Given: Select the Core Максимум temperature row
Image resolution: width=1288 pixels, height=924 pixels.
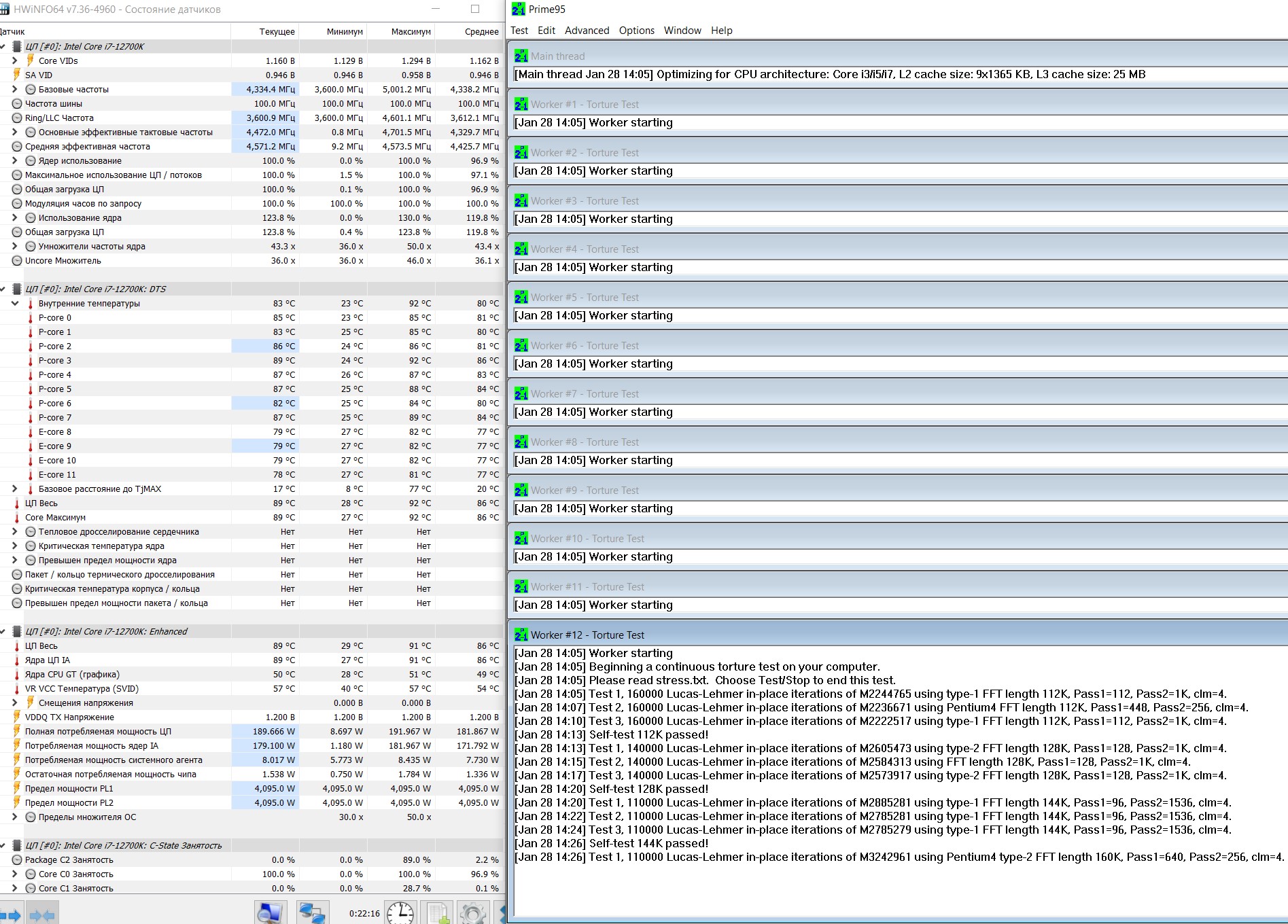Looking at the screenshot, I should (x=251, y=517).
